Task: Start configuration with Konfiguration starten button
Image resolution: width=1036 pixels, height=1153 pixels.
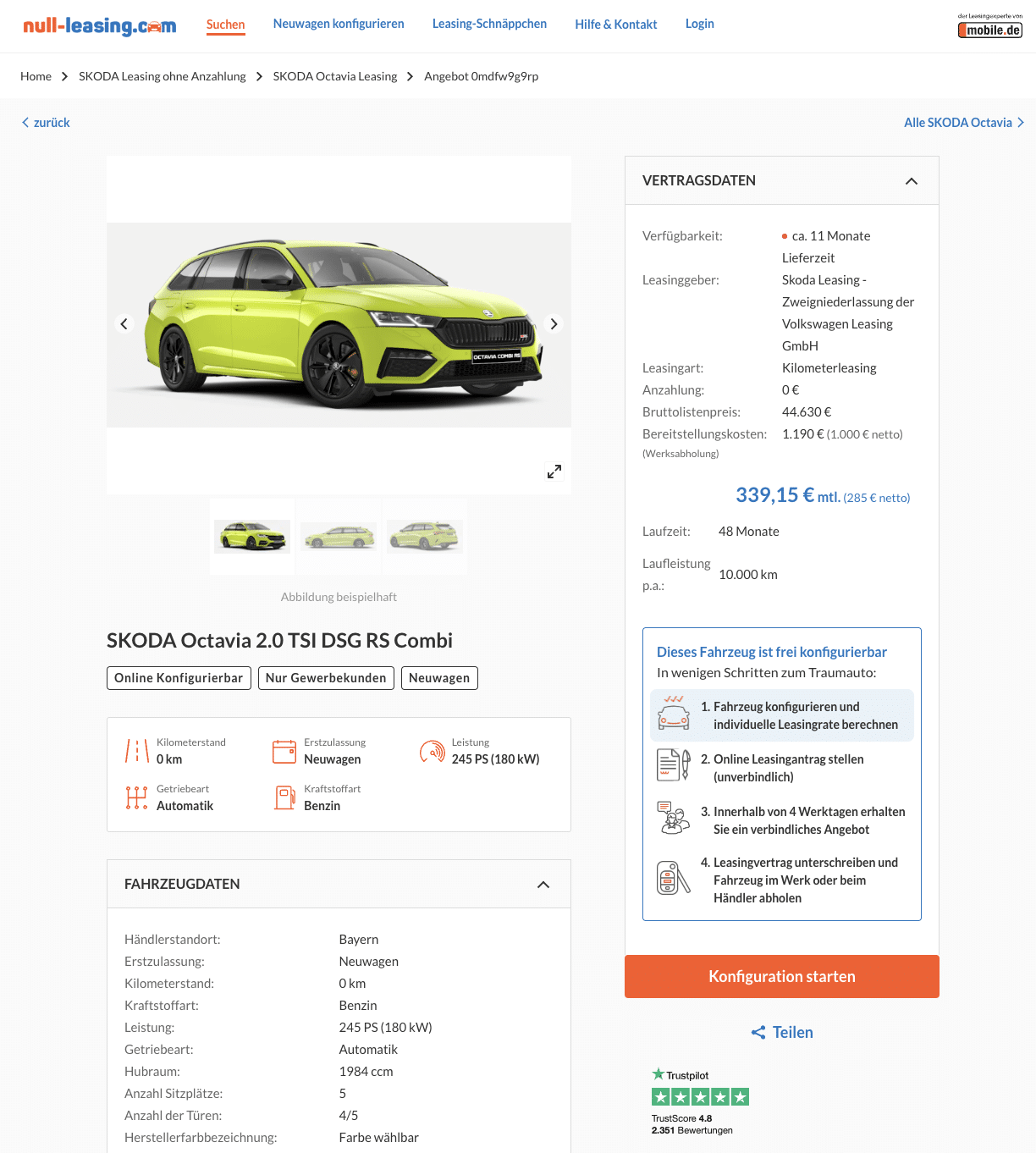Action: pyautogui.click(x=782, y=977)
